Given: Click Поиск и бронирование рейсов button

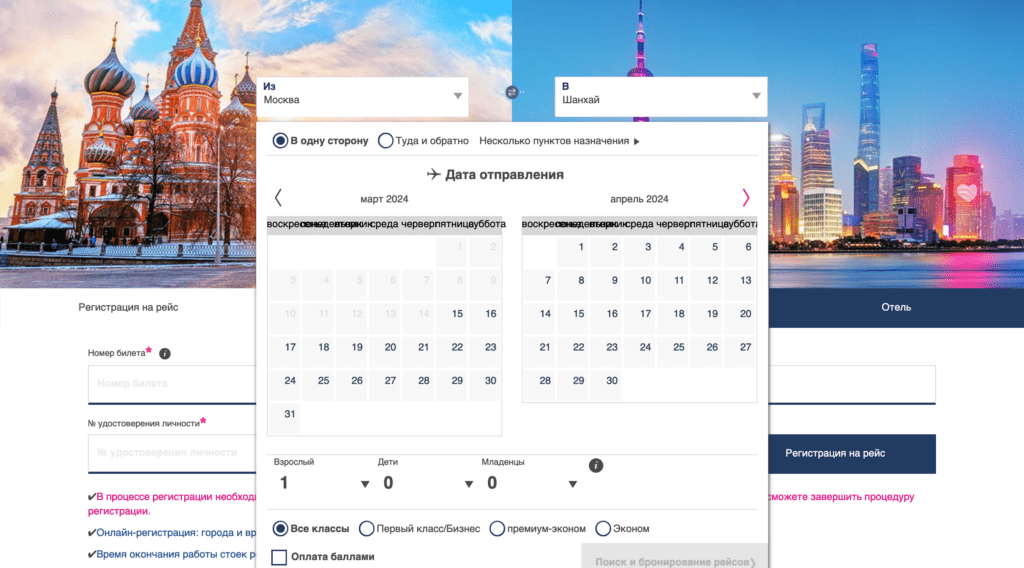Looking at the screenshot, I should (675, 561).
